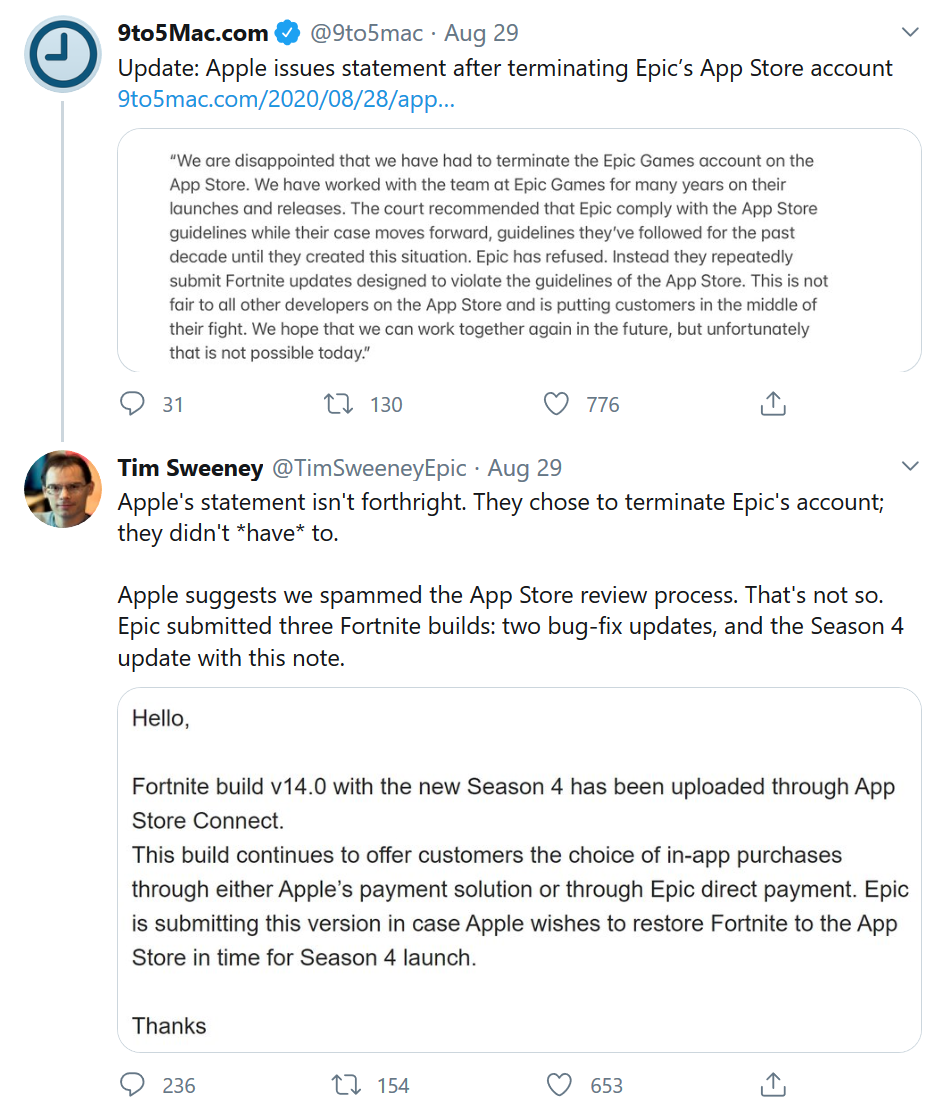View Tim Sweeney's profile photo
Viewport: 945px width, 1115px height.
63,489
